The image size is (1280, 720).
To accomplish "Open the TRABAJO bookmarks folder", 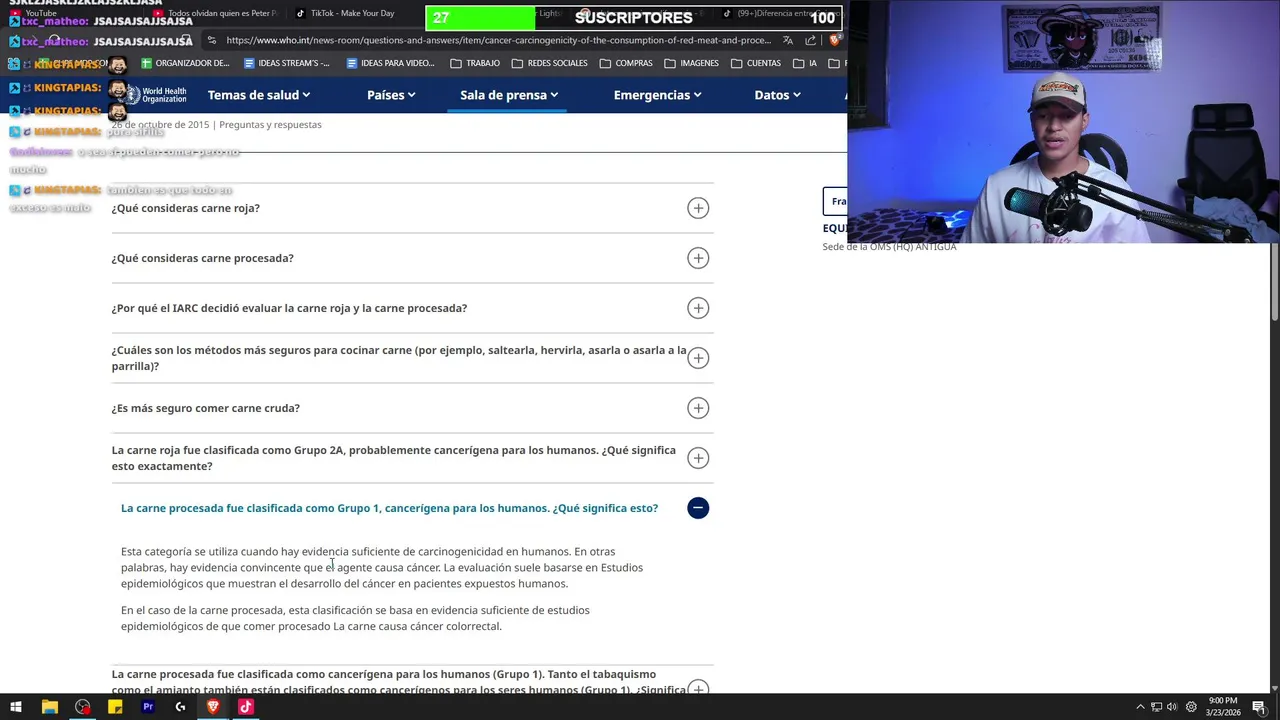I will (475, 63).
